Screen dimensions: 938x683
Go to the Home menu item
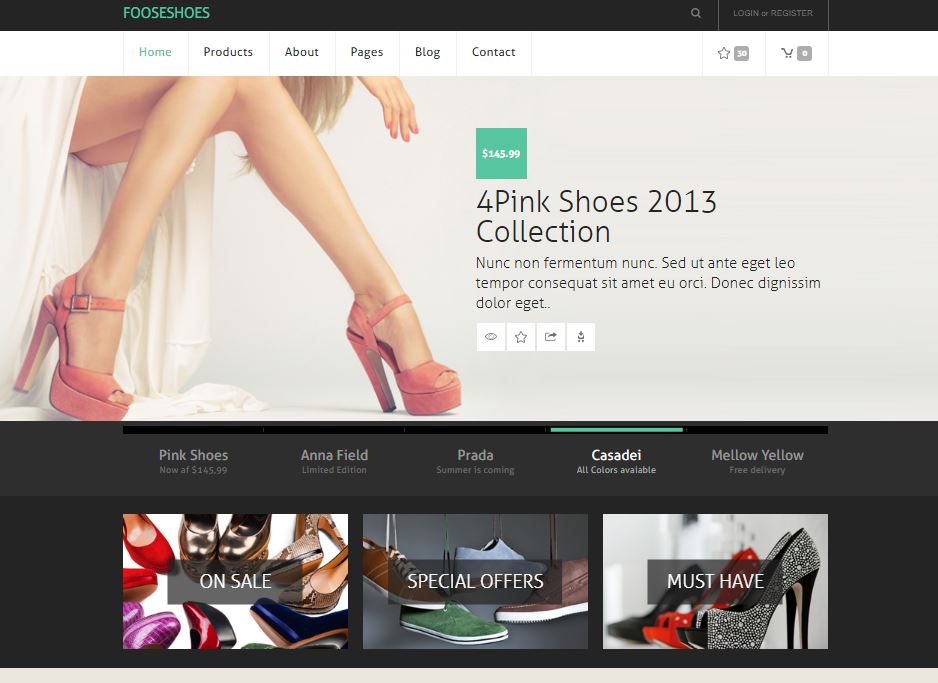[156, 53]
